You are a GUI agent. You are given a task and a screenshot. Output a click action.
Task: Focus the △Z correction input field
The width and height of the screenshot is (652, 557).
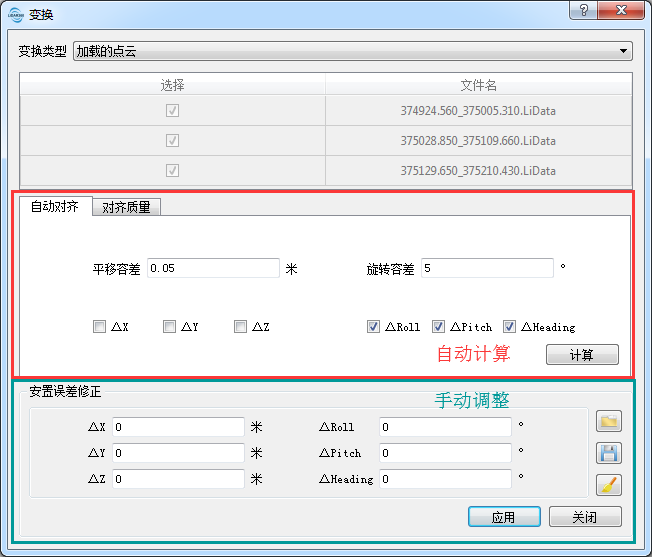point(178,479)
